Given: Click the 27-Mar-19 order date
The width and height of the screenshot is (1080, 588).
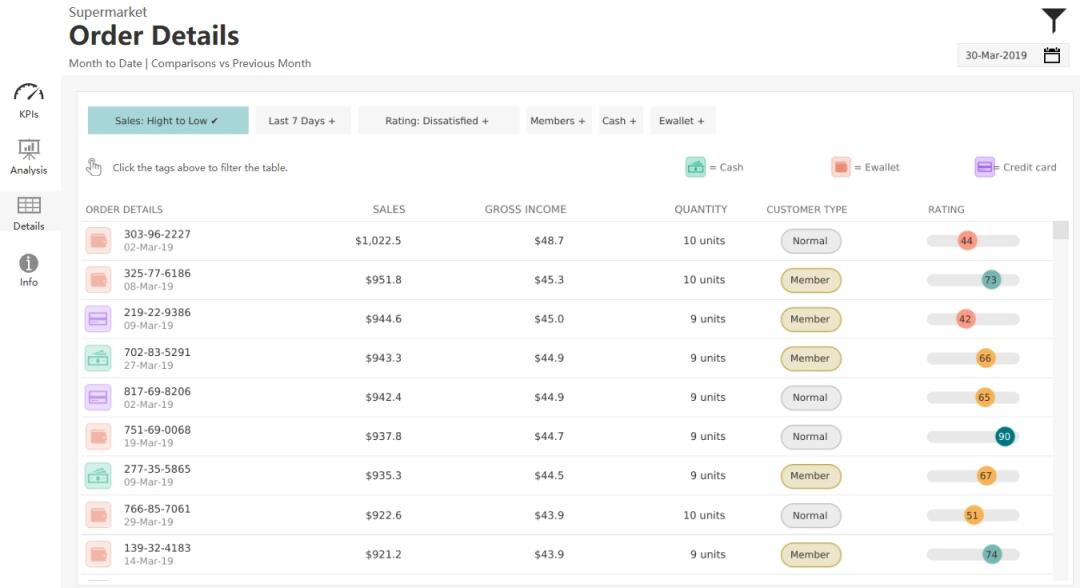Looking at the screenshot, I should (148, 366).
